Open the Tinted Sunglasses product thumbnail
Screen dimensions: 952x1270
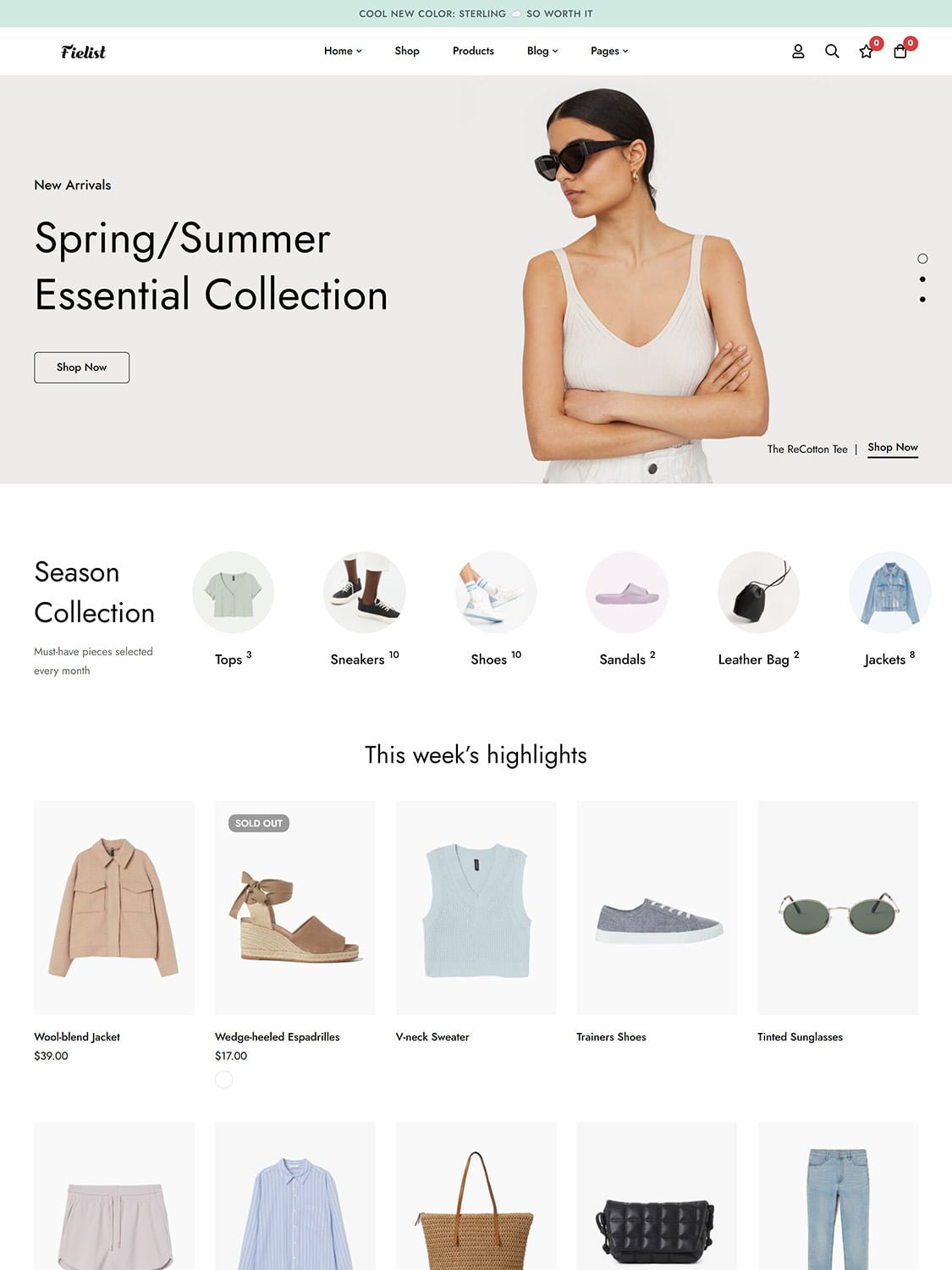tap(838, 908)
